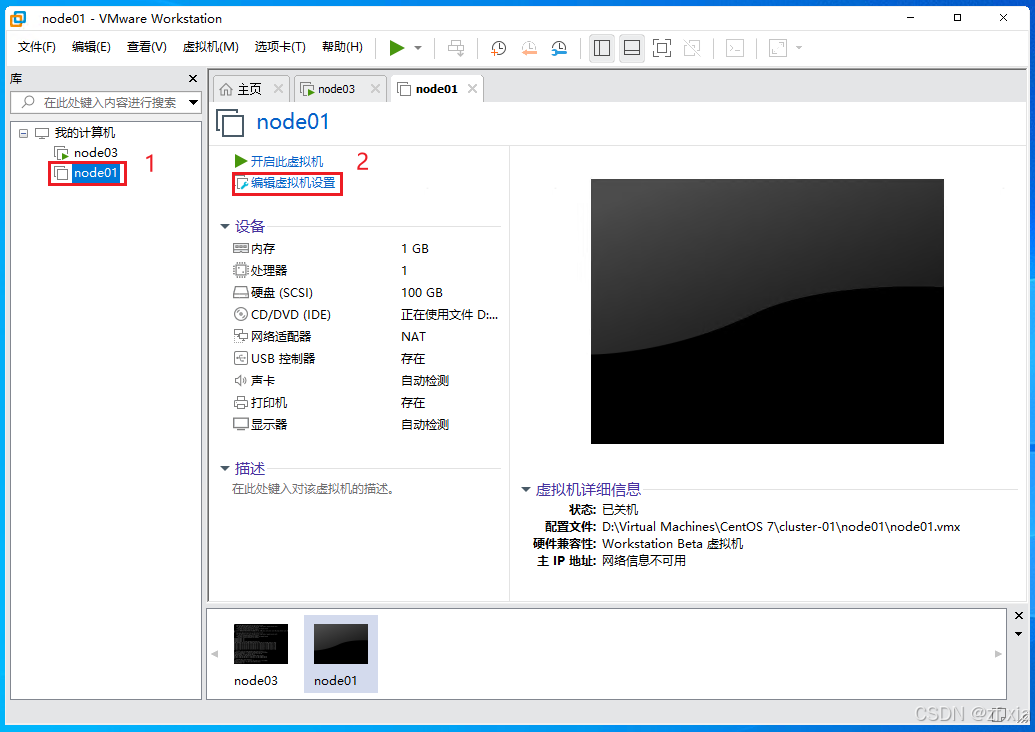Switch to the node03 tab
Viewport: 1035px width, 732px height.
pyautogui.click(x=336, y=89)
